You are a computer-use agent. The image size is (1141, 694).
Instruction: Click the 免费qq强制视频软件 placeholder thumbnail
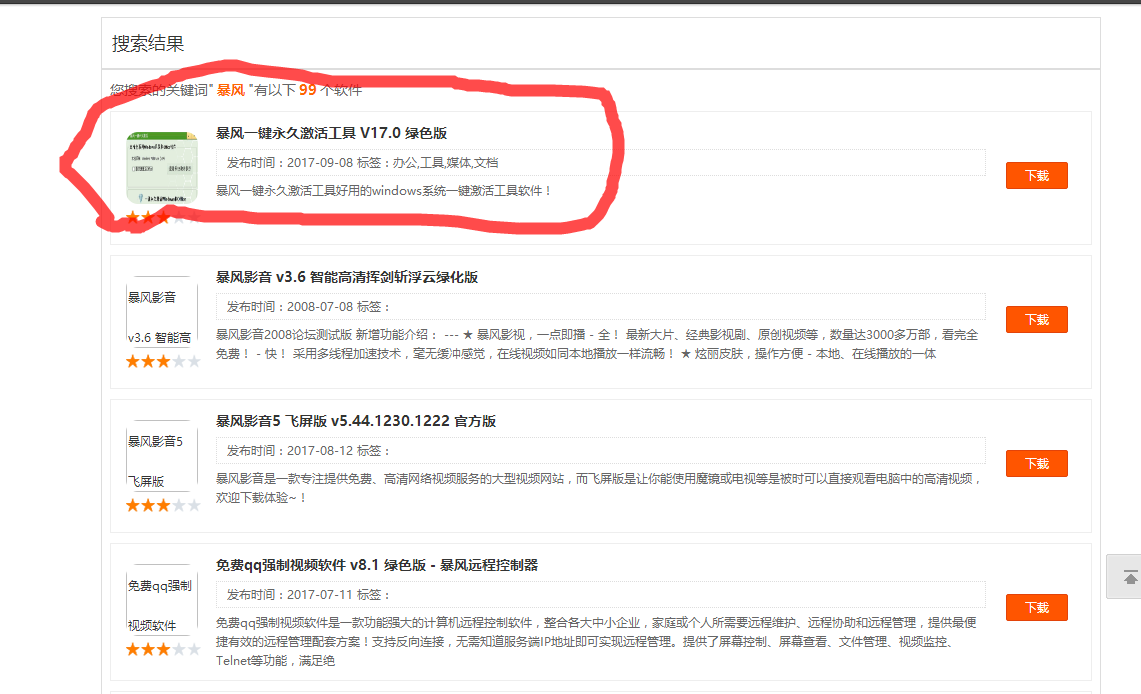pos(162,600)
